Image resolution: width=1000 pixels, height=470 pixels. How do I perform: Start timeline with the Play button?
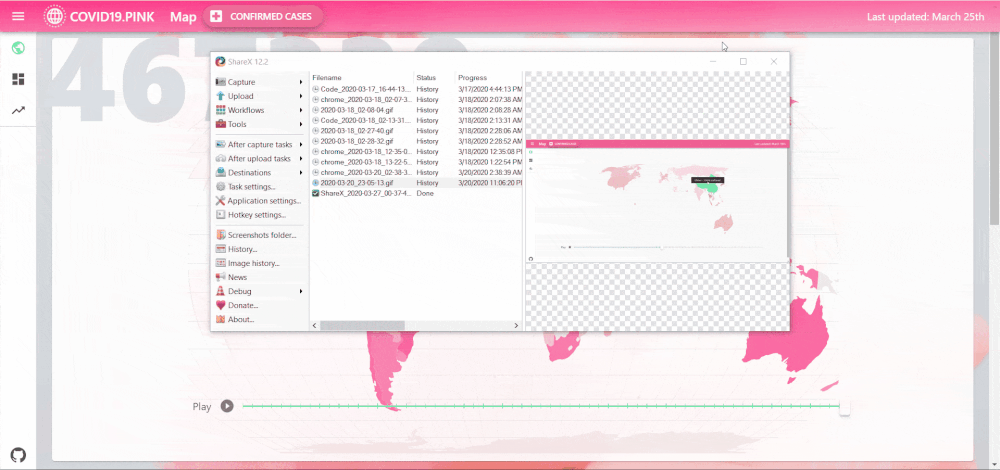227,406
